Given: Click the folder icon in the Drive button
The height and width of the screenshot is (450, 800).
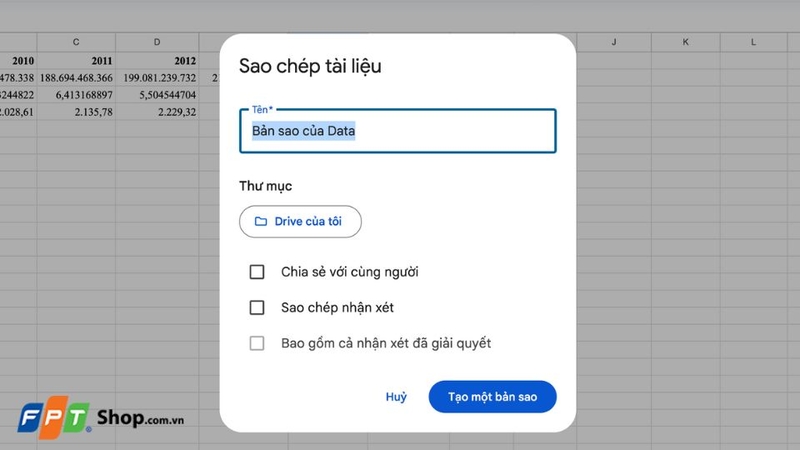Looking at the screenshot, I should (x=261, y=222).
